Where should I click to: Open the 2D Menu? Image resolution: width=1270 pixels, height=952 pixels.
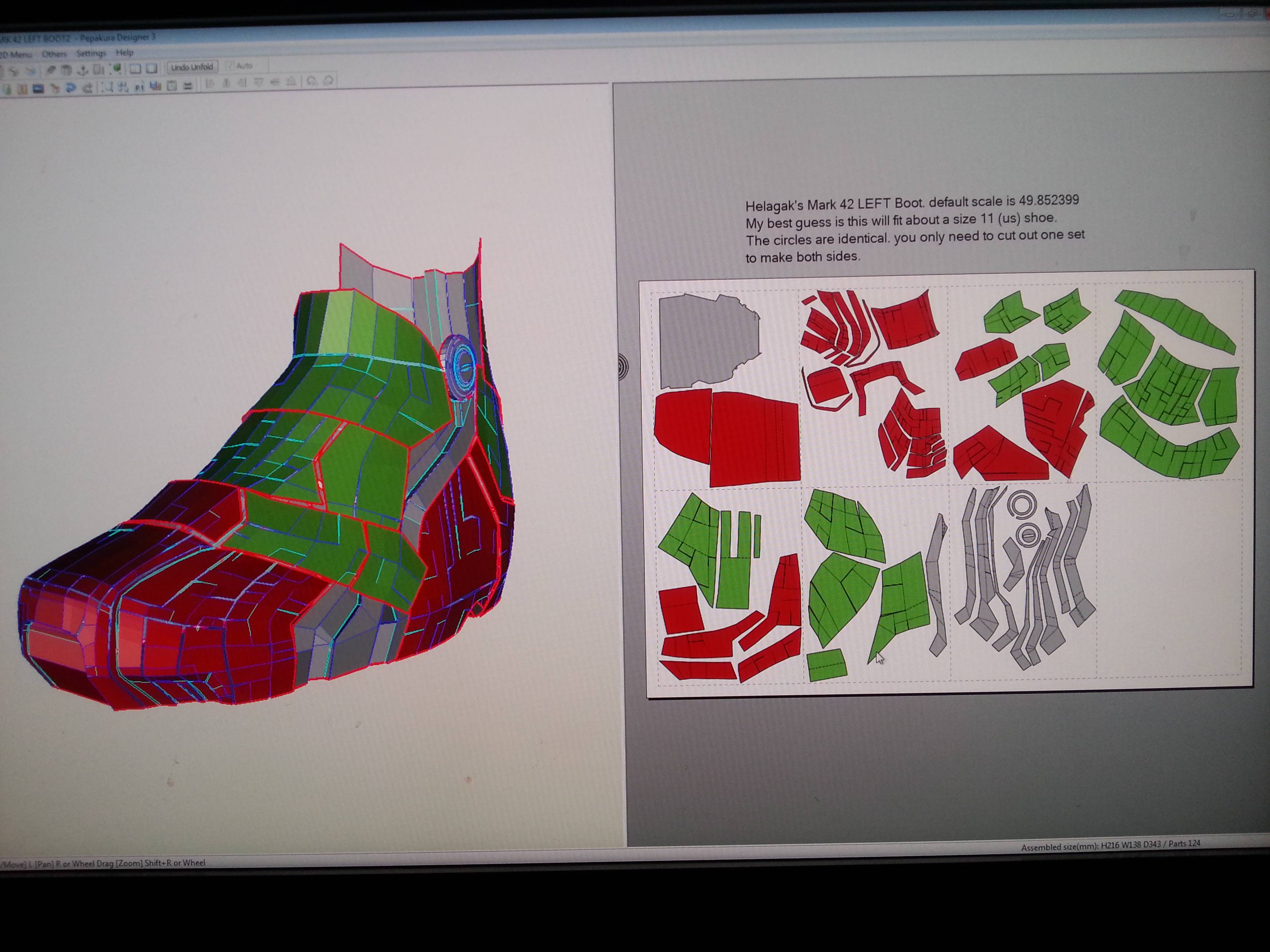point(16,54)
